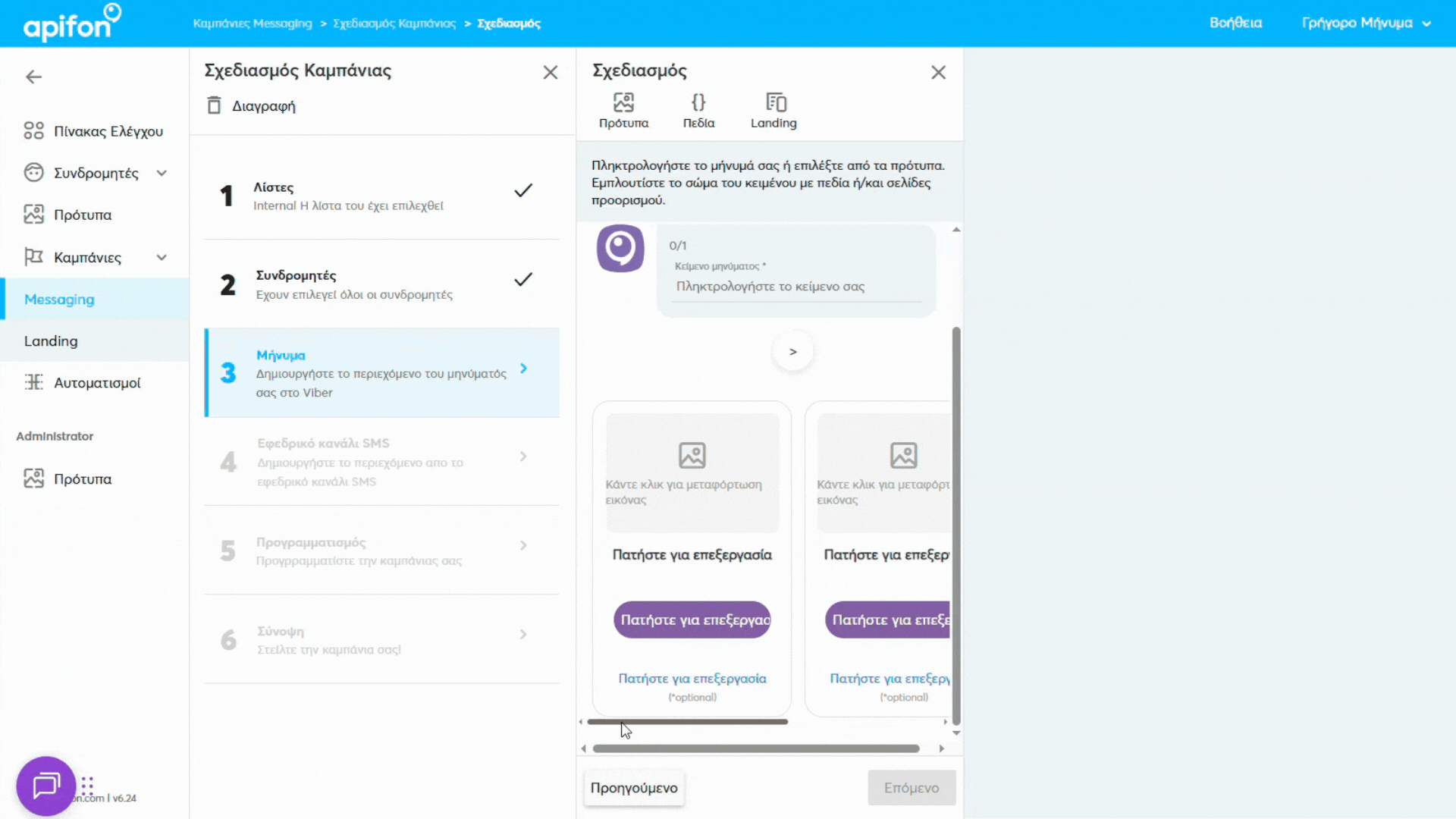
Task: Open the Γρήγορο Μήνυμα dropdown
Action: (1365, 23)
